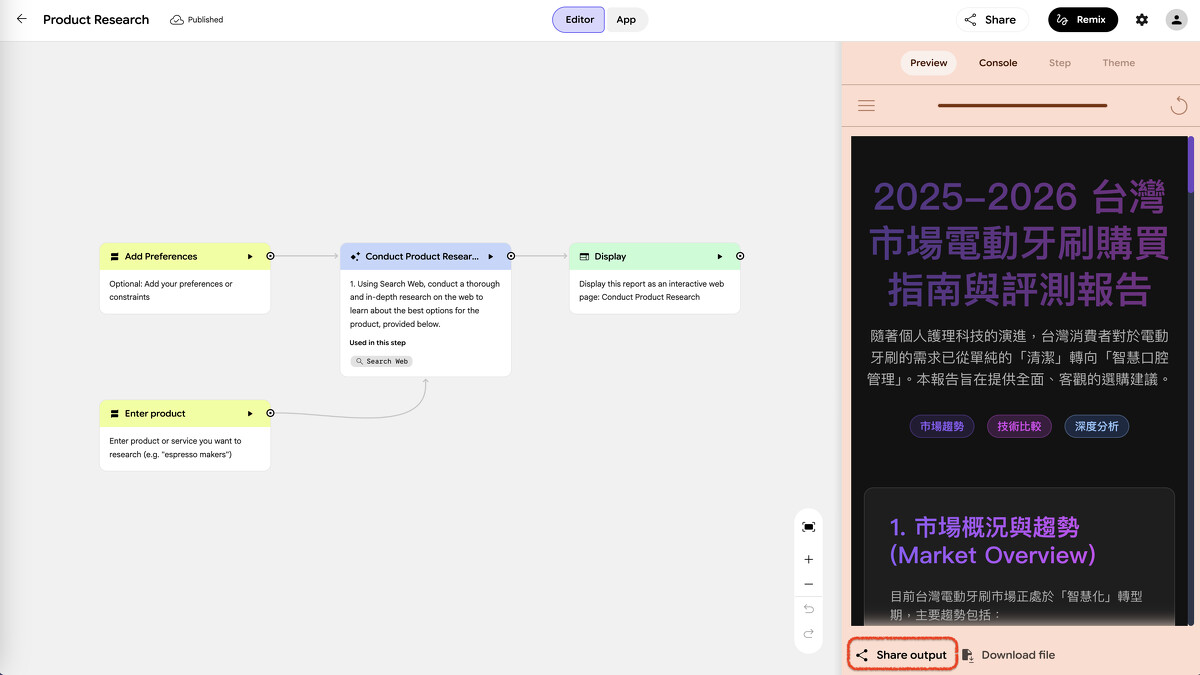The height and width of the screenshot is (675, 1200).
Task: Zoom out on the canvas with minus
Action: point(809,584)
